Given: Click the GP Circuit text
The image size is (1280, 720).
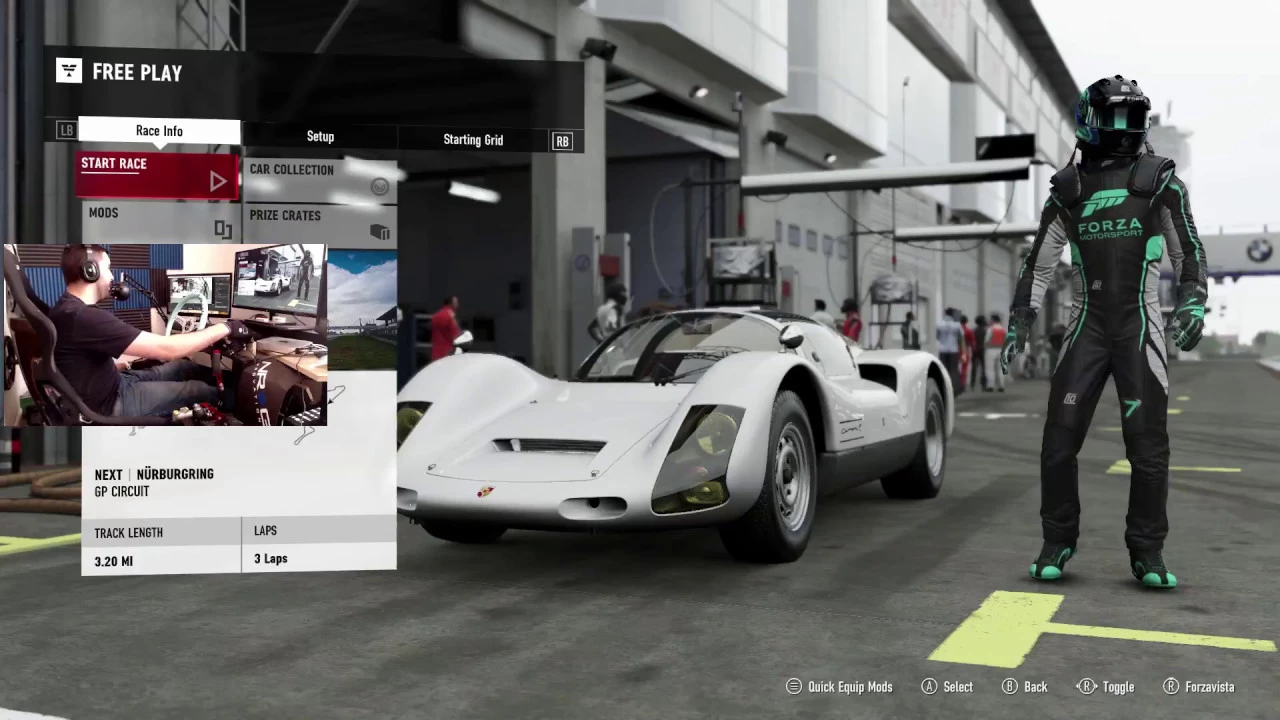Looking at the screenshot, I should 122,492.
